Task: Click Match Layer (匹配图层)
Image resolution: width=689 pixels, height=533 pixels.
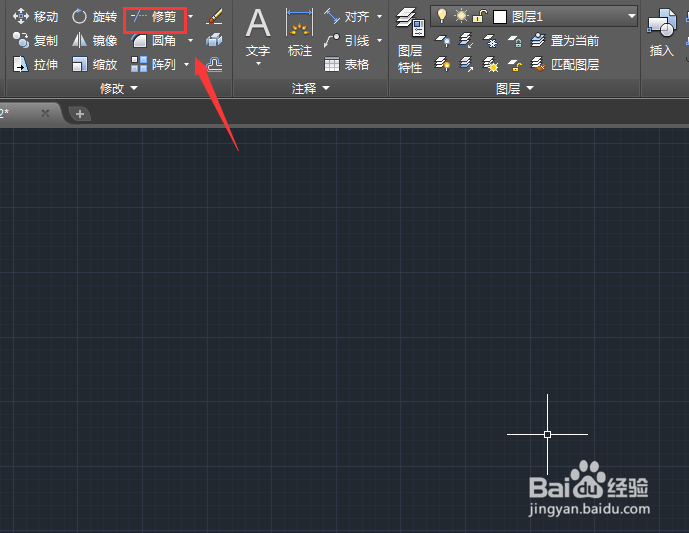Action: click(565, 65)
